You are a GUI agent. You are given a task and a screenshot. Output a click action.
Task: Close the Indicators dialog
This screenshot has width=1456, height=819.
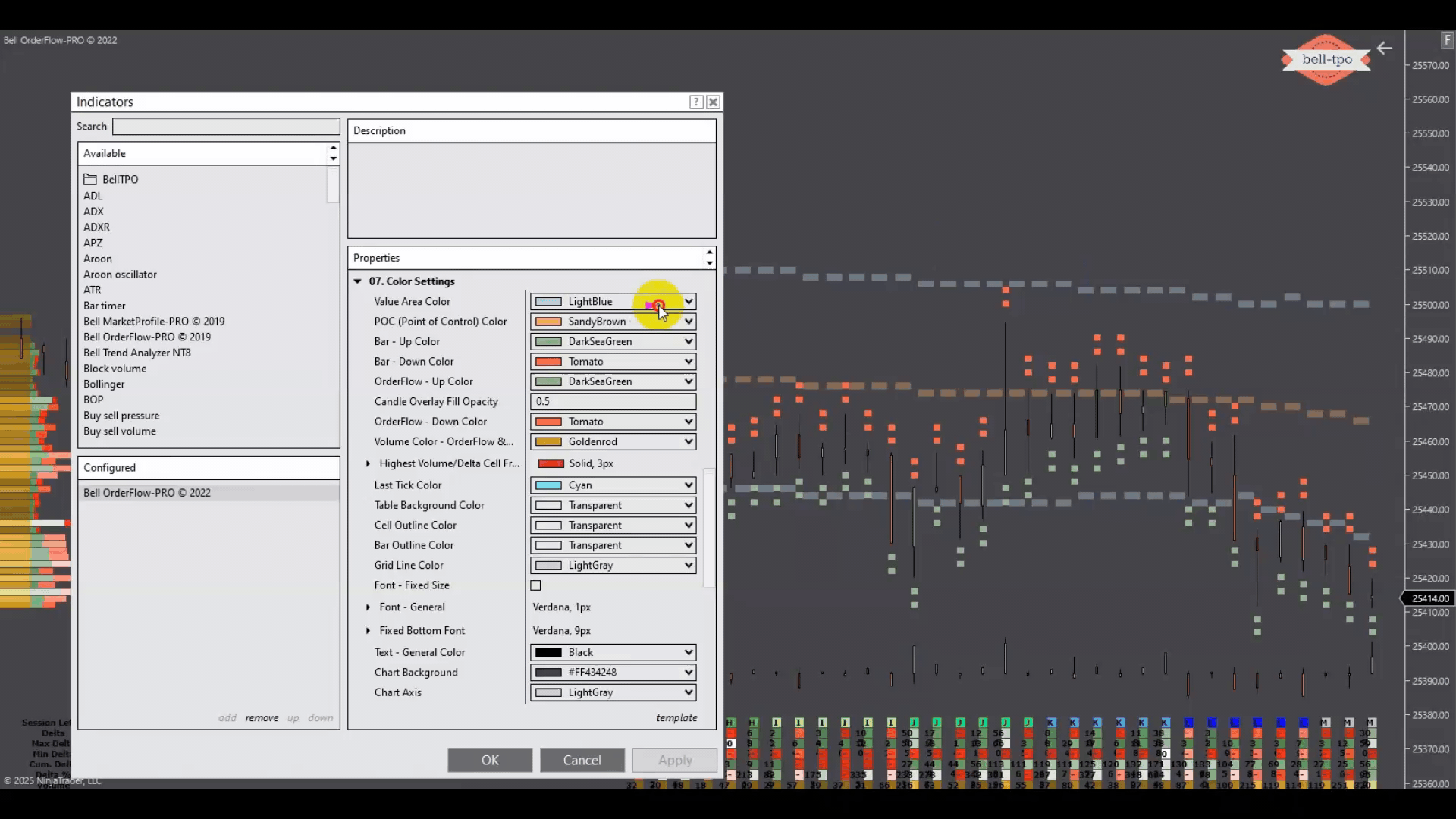coord(713,102)
